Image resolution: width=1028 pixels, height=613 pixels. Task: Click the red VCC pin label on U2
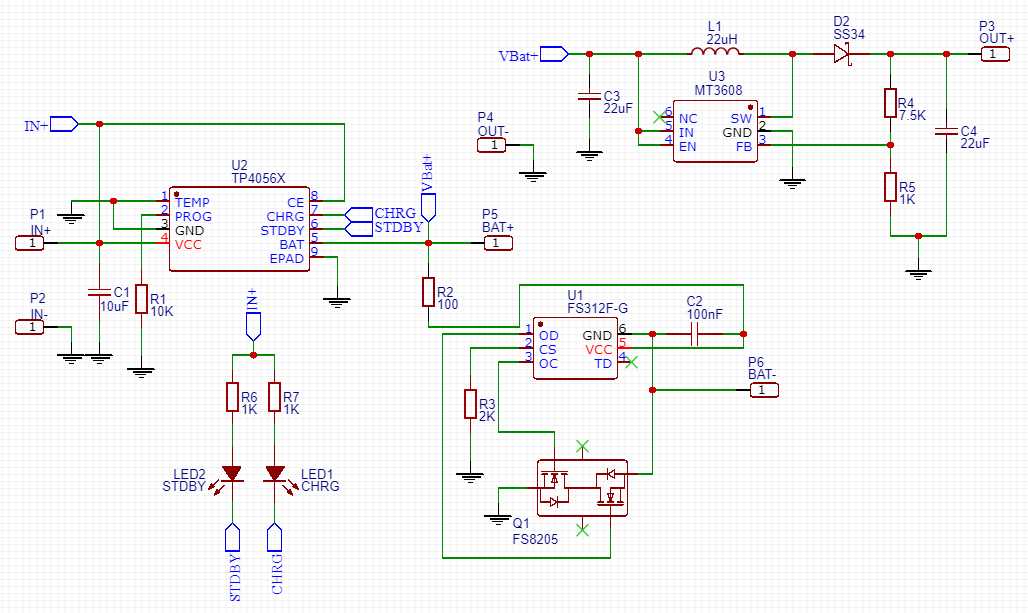[x=188, y=245]
